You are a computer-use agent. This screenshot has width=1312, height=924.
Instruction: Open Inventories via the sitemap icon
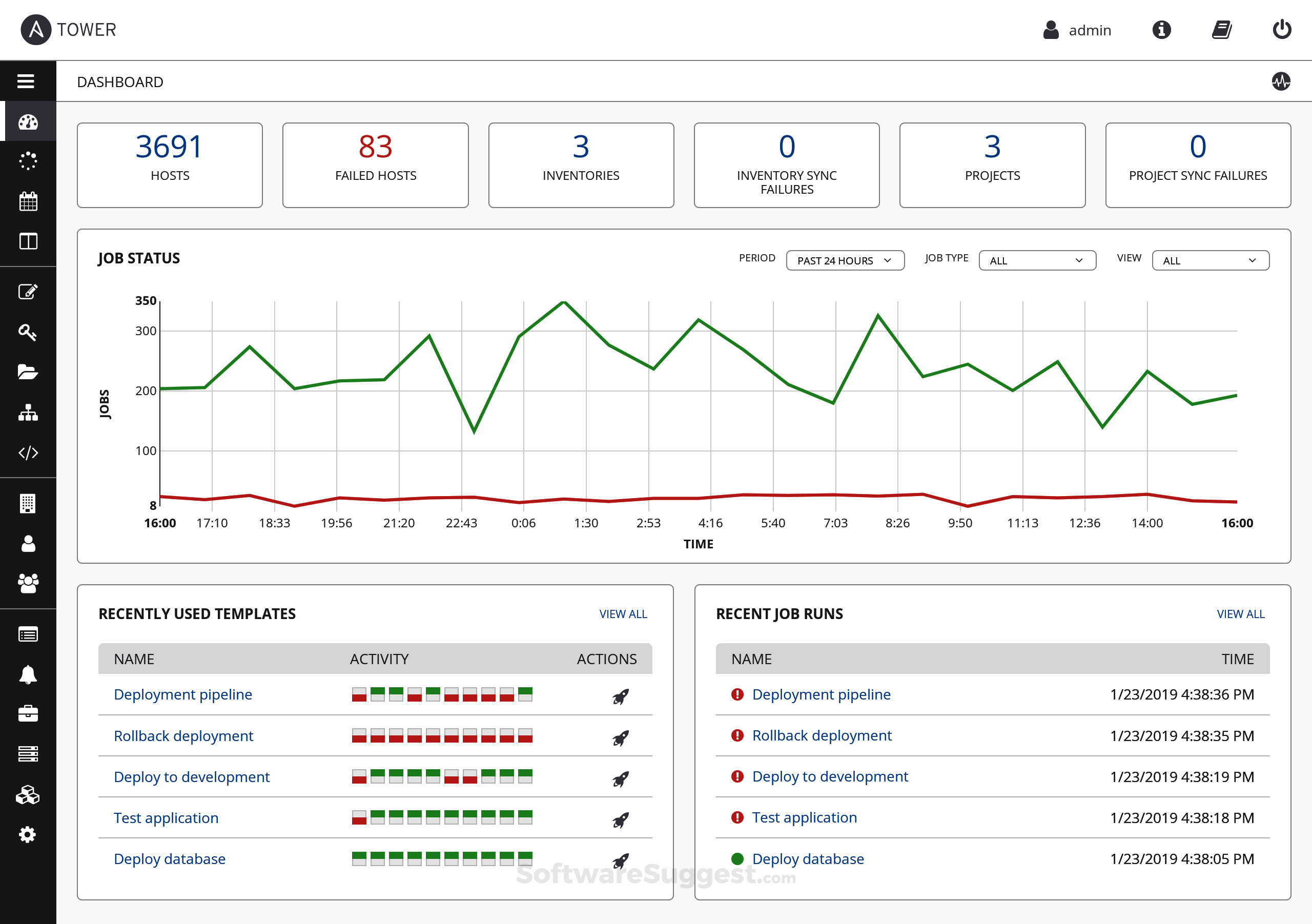coord(28,413)
